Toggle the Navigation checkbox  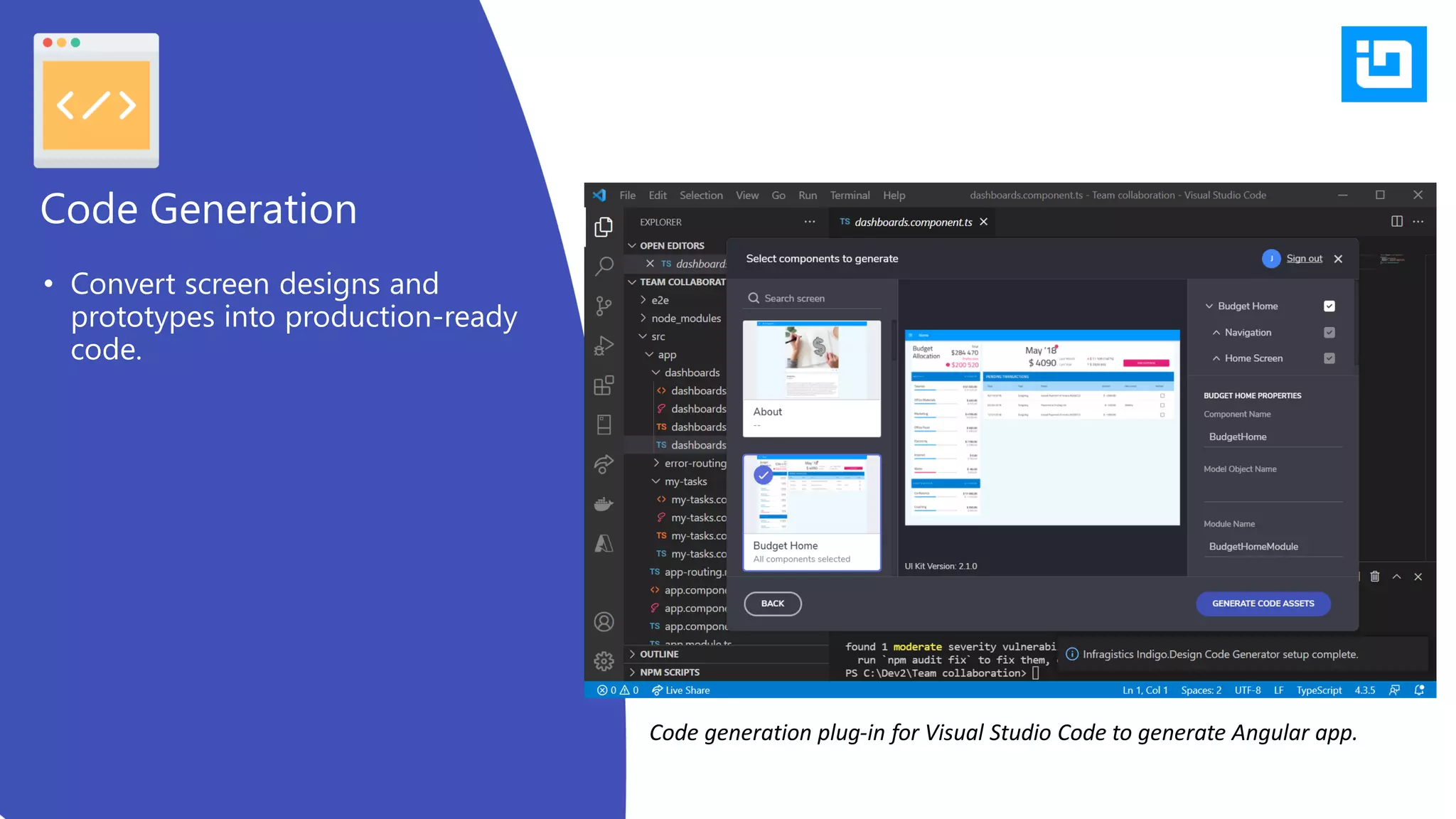(x=1329, y=333)
